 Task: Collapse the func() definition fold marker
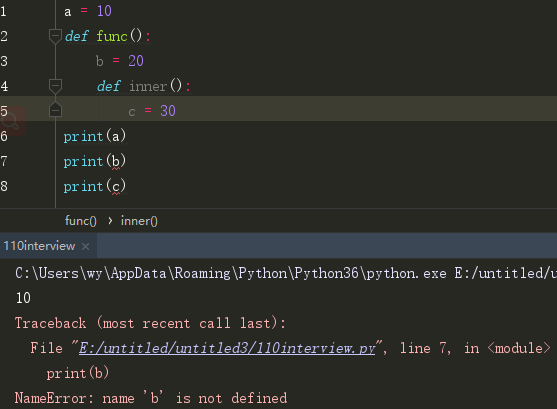[x=55, y=36]
